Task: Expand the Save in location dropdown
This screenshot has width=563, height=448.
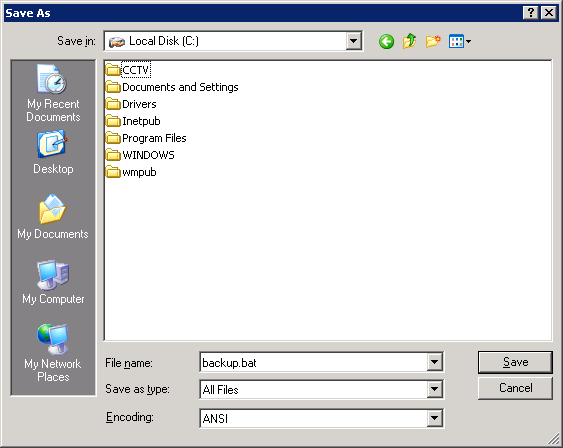Action: [x=353, y=41]
